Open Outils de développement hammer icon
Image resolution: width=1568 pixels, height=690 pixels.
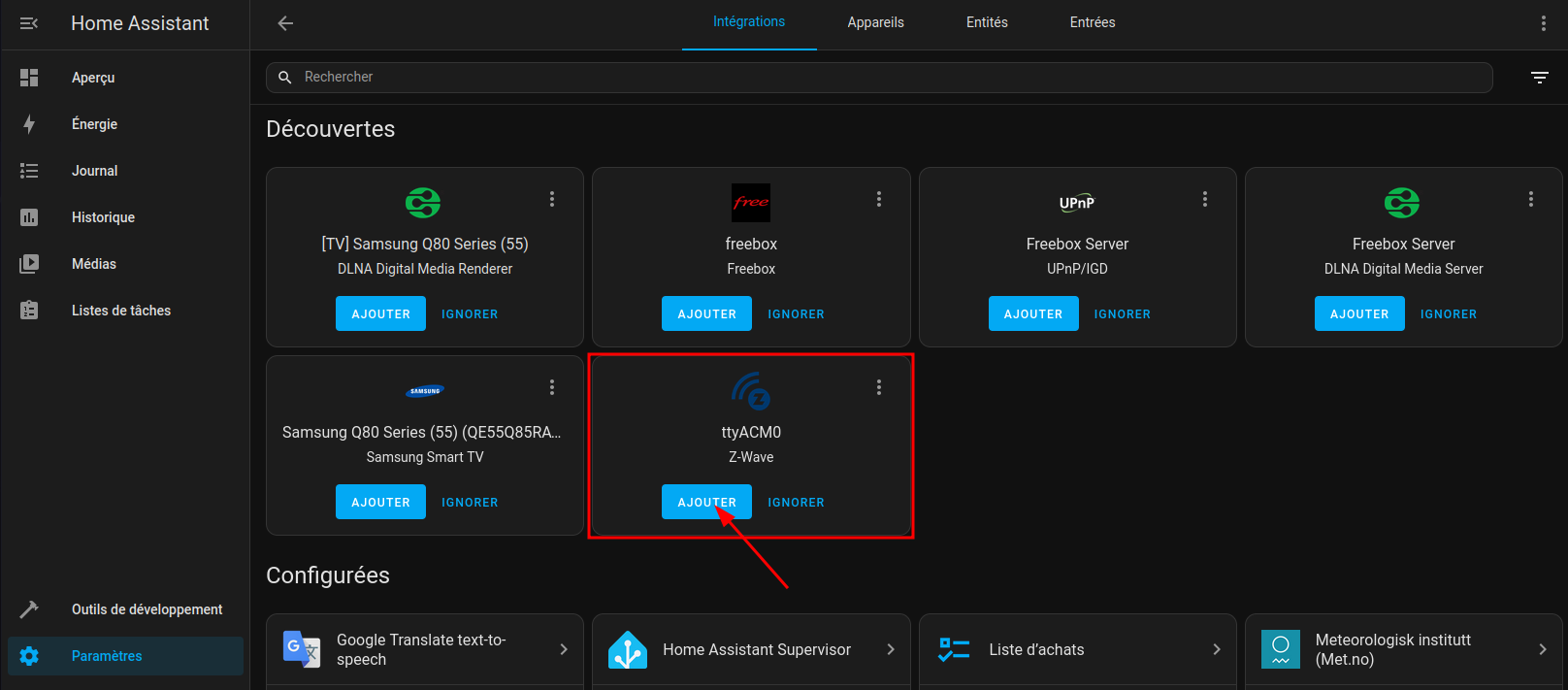(29, 609)
